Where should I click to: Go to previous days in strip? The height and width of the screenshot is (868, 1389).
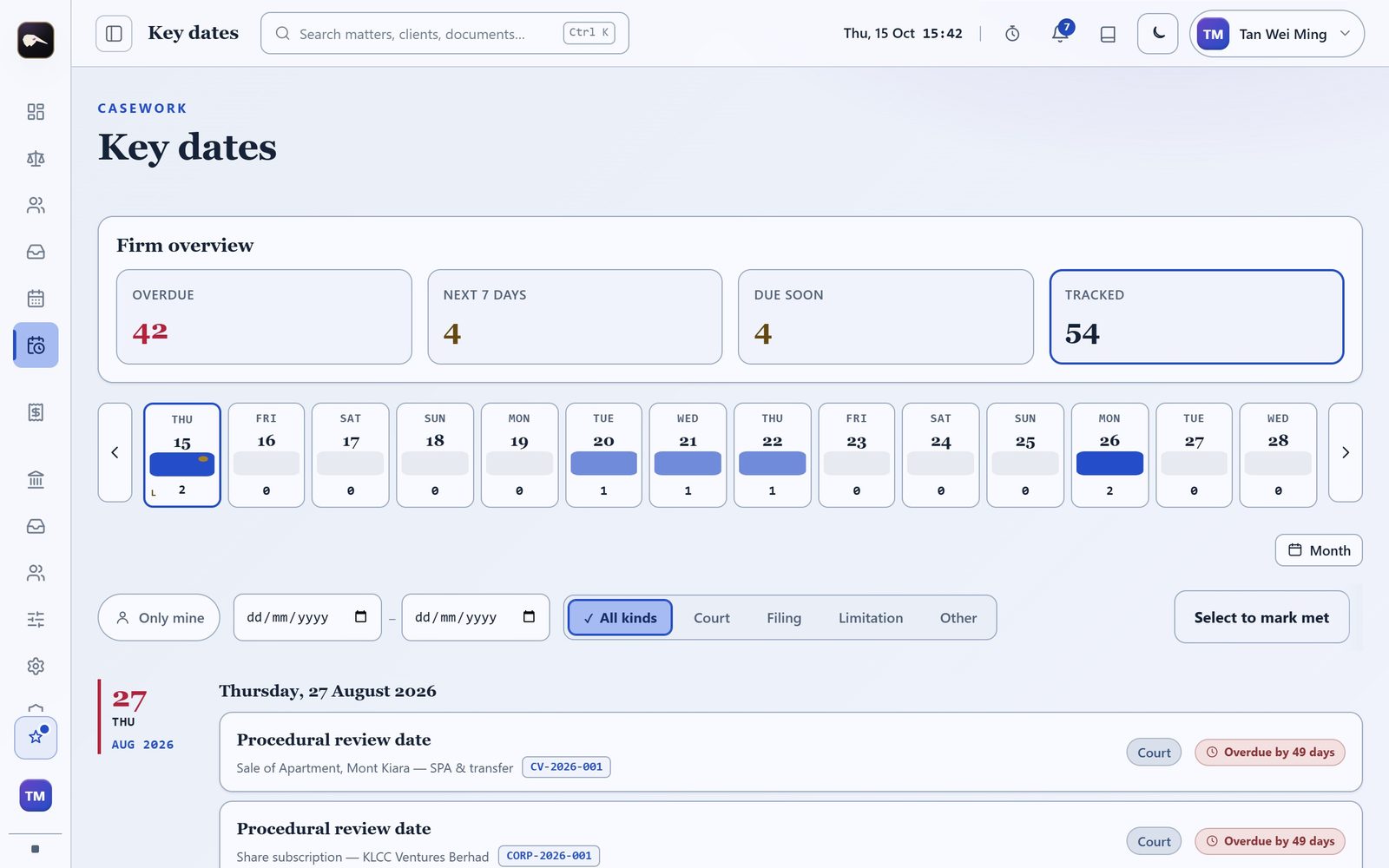(115, 452)
